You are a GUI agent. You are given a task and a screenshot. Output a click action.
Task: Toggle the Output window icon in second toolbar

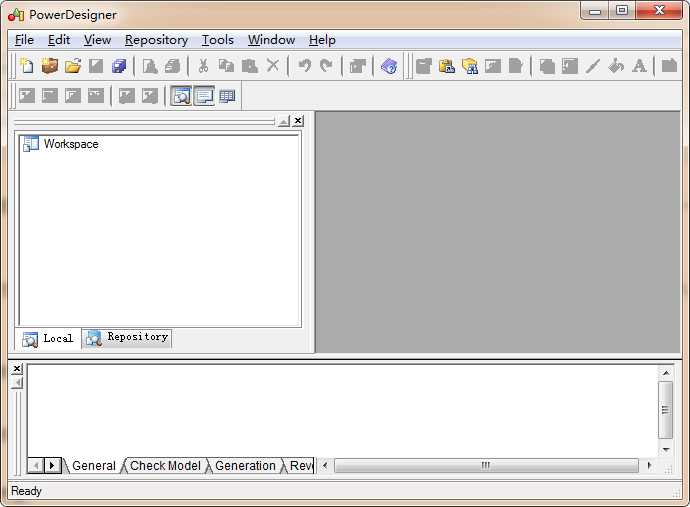pyautogui.click(x=204, y=96)
